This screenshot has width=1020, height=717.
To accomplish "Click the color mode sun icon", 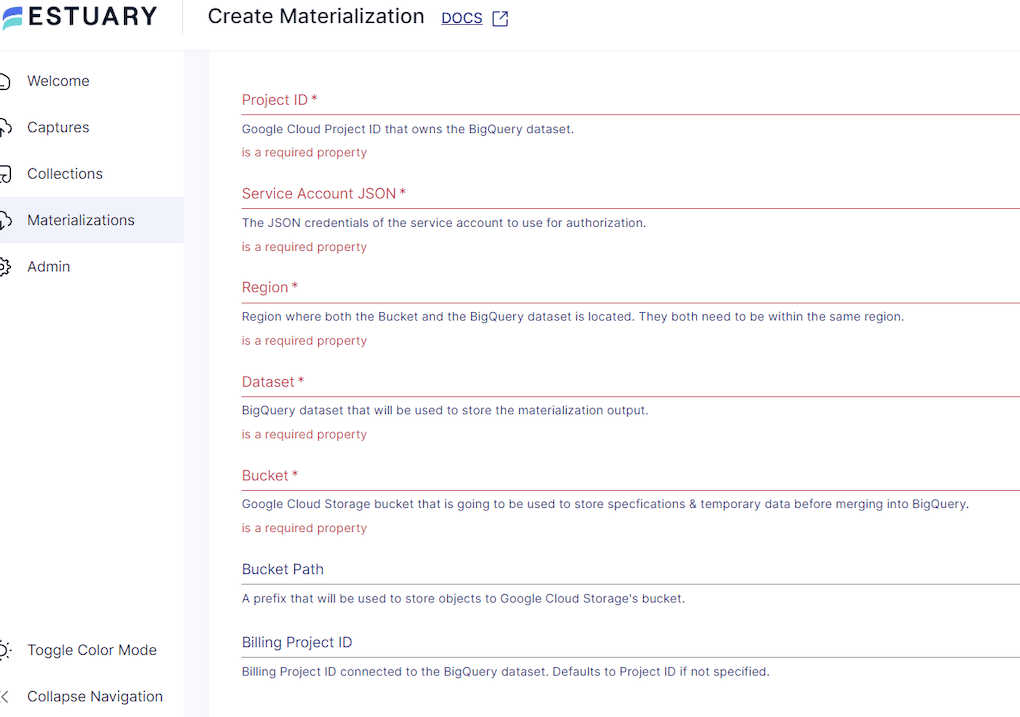I will click(x=6, y=649).
